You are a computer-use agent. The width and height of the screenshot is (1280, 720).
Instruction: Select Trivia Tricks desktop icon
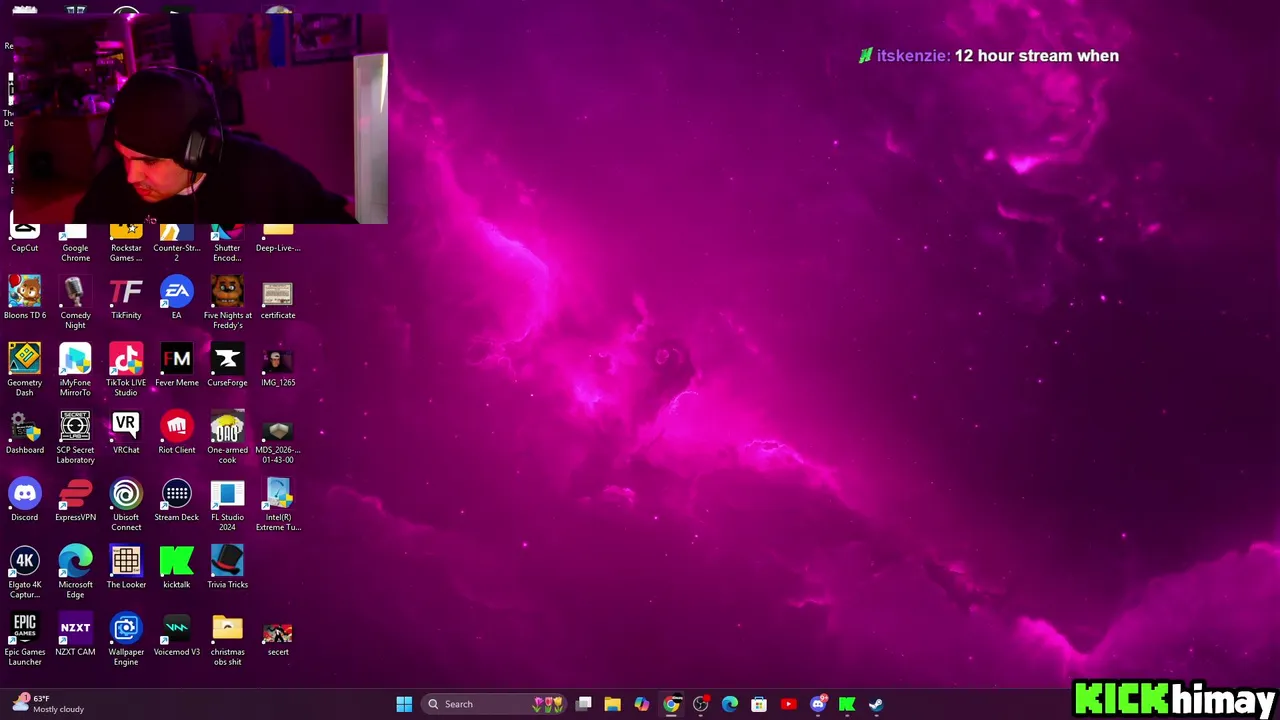(x=227, y=567)
